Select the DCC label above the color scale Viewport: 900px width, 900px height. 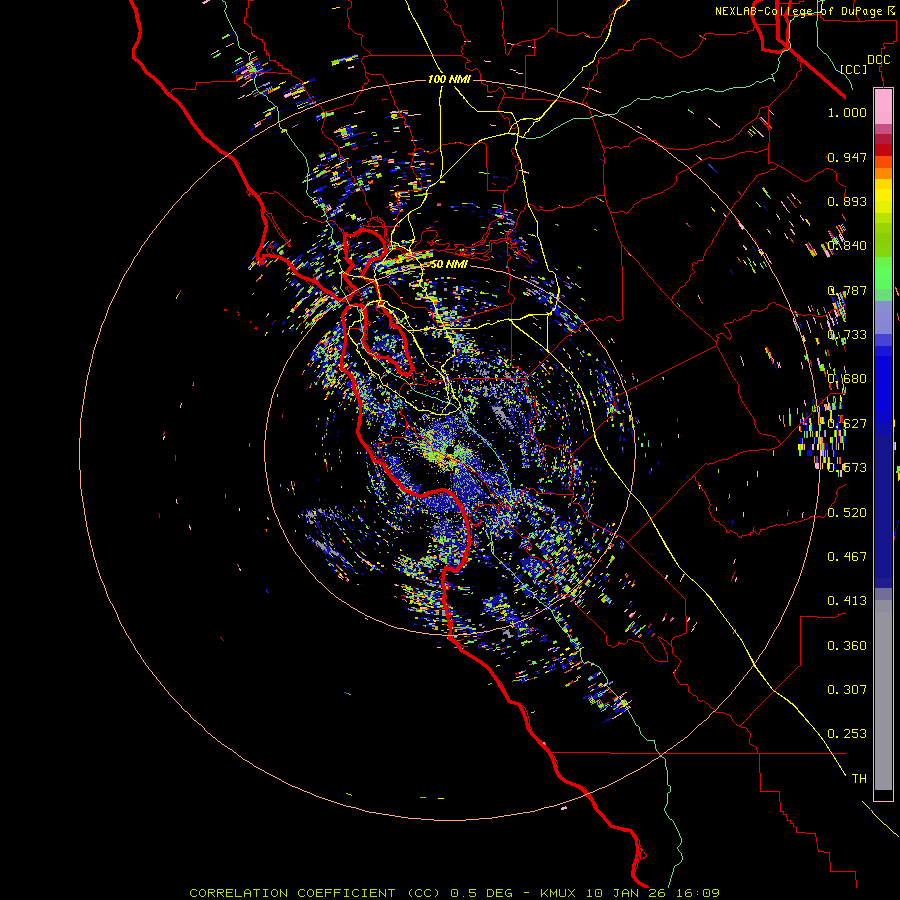pos(878,60)
